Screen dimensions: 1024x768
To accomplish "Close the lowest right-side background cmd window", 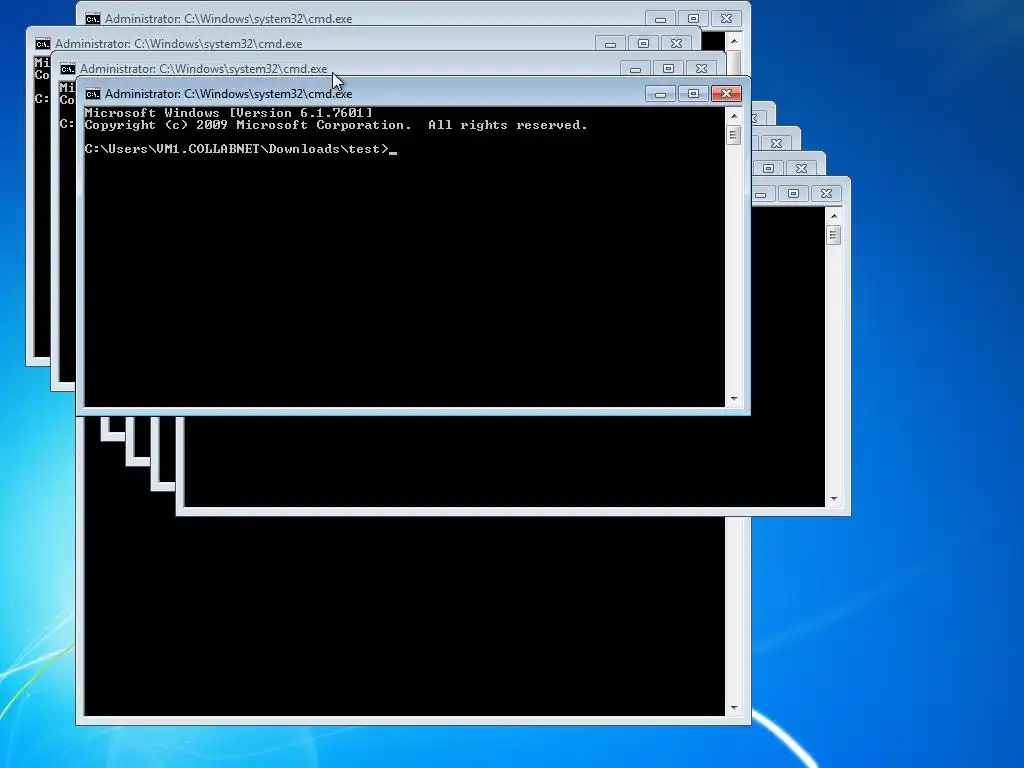I will tap(826, 193).
